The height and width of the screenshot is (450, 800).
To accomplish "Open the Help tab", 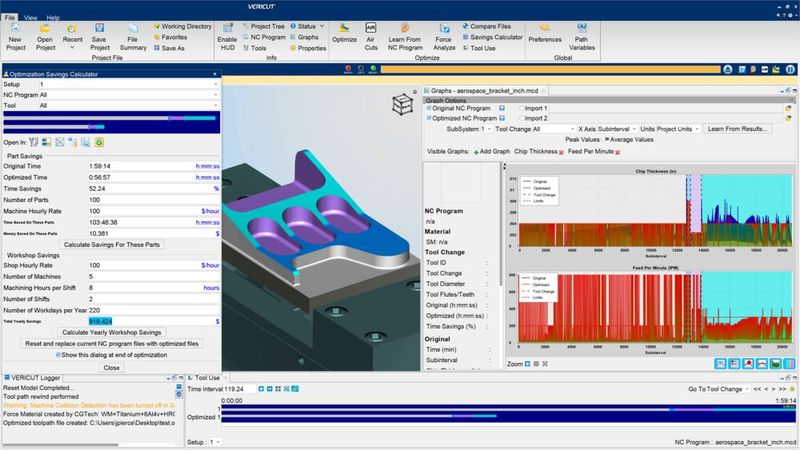I will 53,17.
